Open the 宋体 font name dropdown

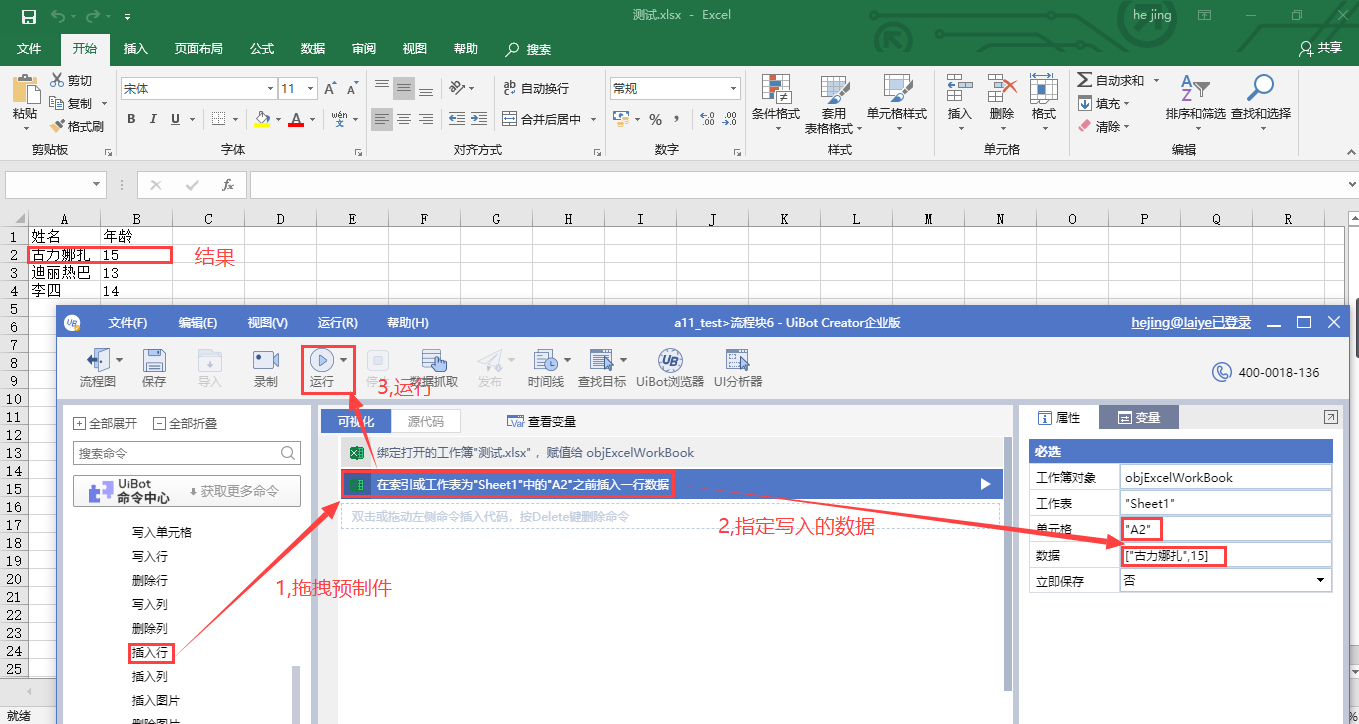tap(270, 89)
